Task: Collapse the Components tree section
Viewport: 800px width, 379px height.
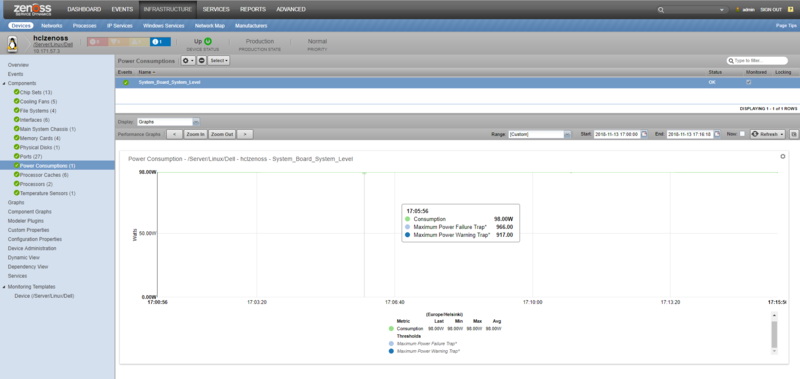Action: [4, 83]
